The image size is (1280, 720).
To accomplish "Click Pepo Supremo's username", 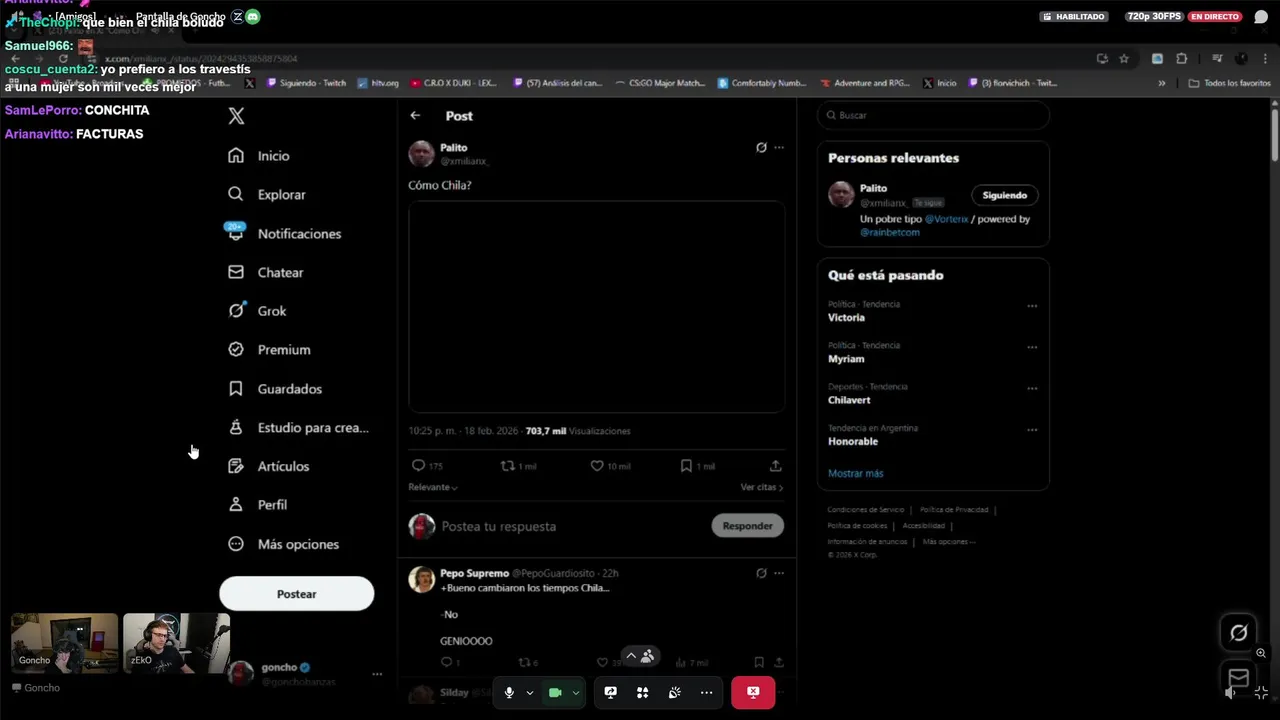I will [474, 573].
